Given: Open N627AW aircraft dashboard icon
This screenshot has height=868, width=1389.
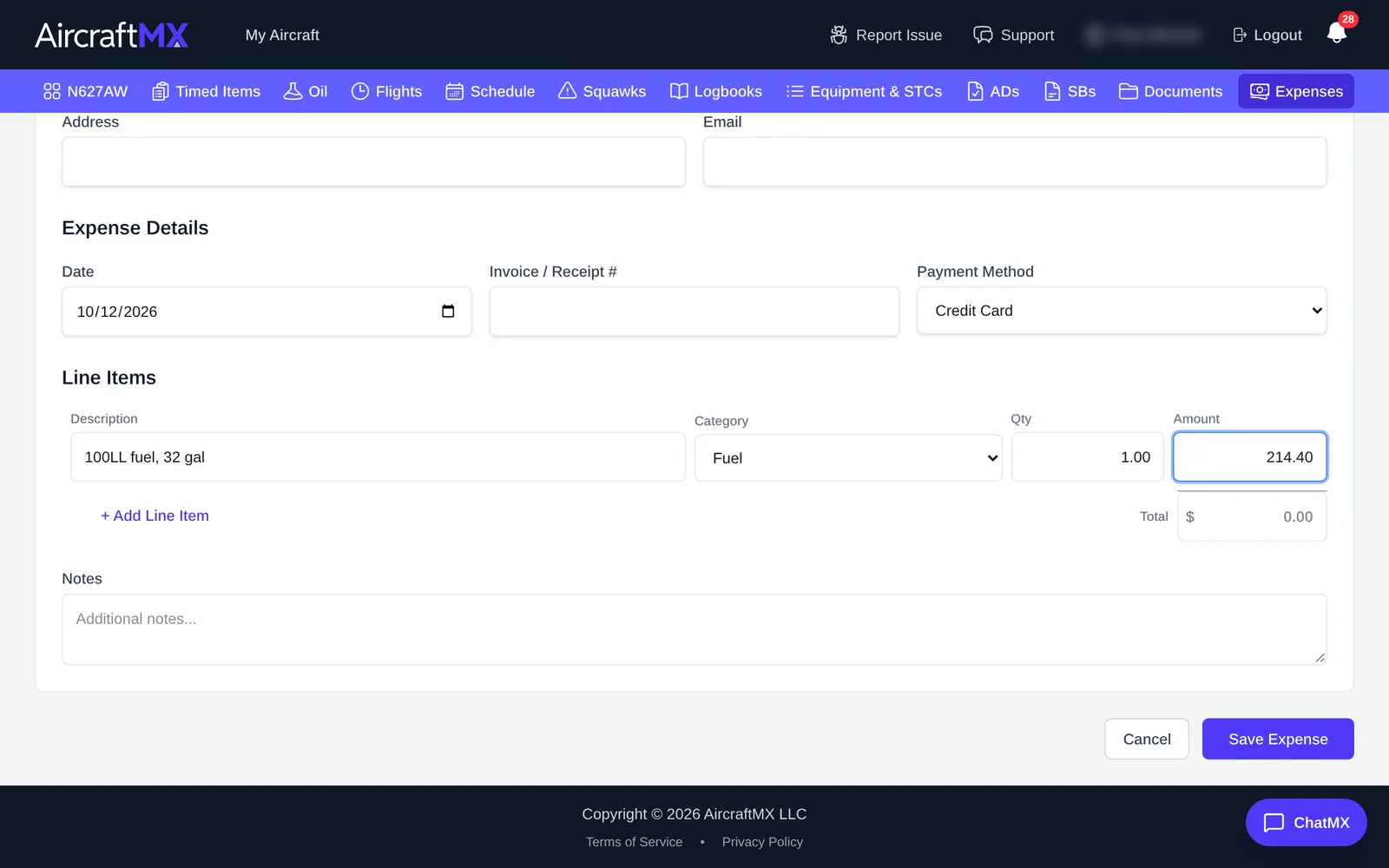Looking at the screenshot, I should click(52, 91).
